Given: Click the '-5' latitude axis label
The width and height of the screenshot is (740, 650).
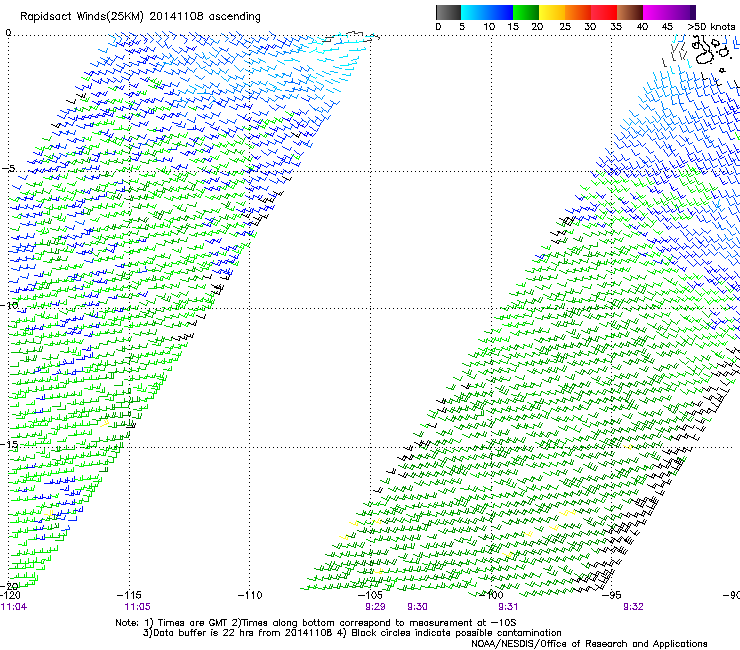Looking at the screenshot, I should 9,168.
